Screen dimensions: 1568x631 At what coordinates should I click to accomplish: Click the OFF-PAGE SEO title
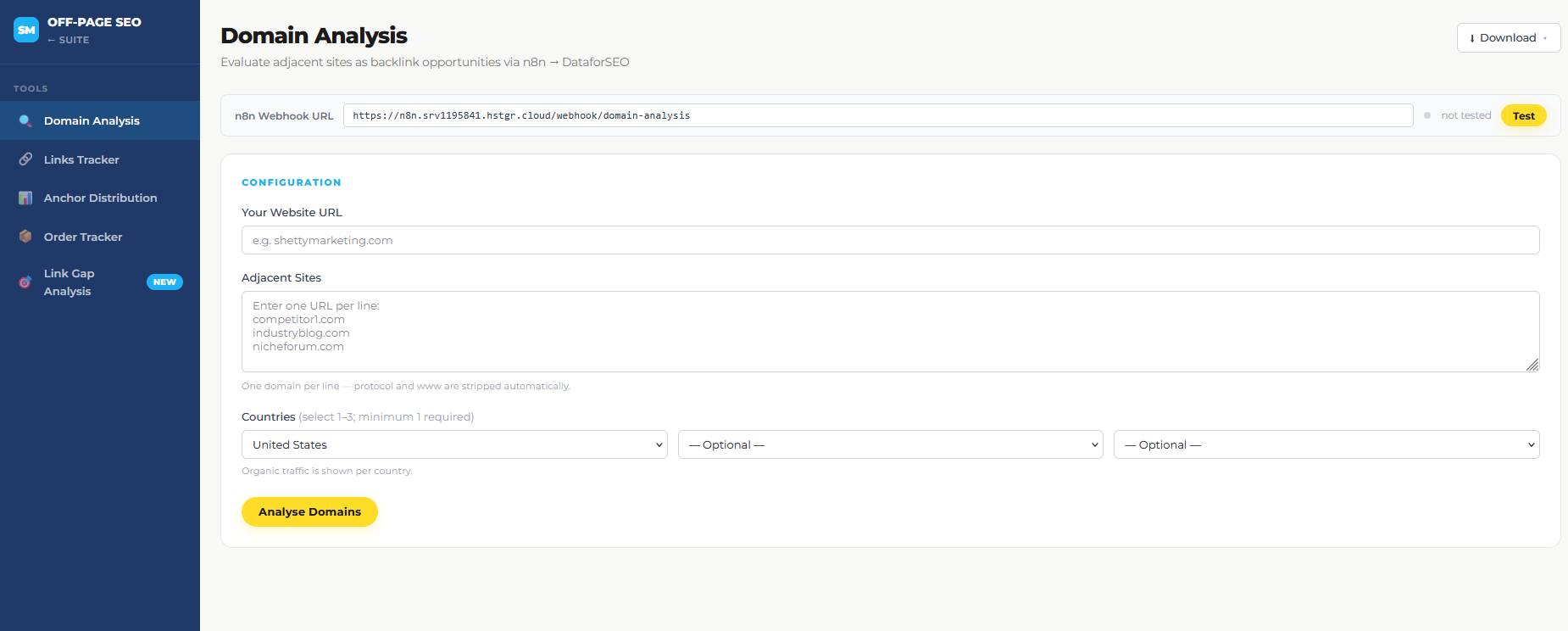point(94,22)
